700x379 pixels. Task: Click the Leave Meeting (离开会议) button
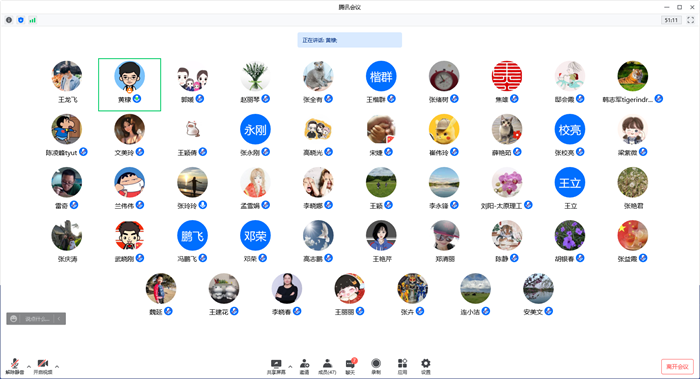point(677,367)
